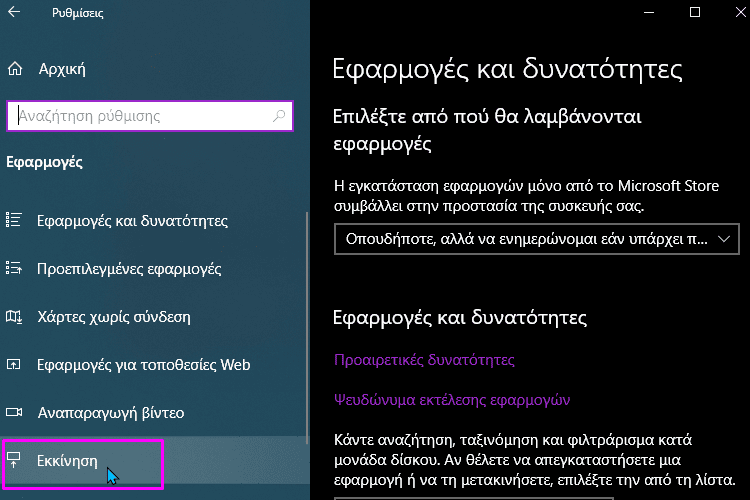Screen dimensions: 750x500
Task: Click the Εφαρμογές category header in the sidebar
Action: tap(44, 162)
